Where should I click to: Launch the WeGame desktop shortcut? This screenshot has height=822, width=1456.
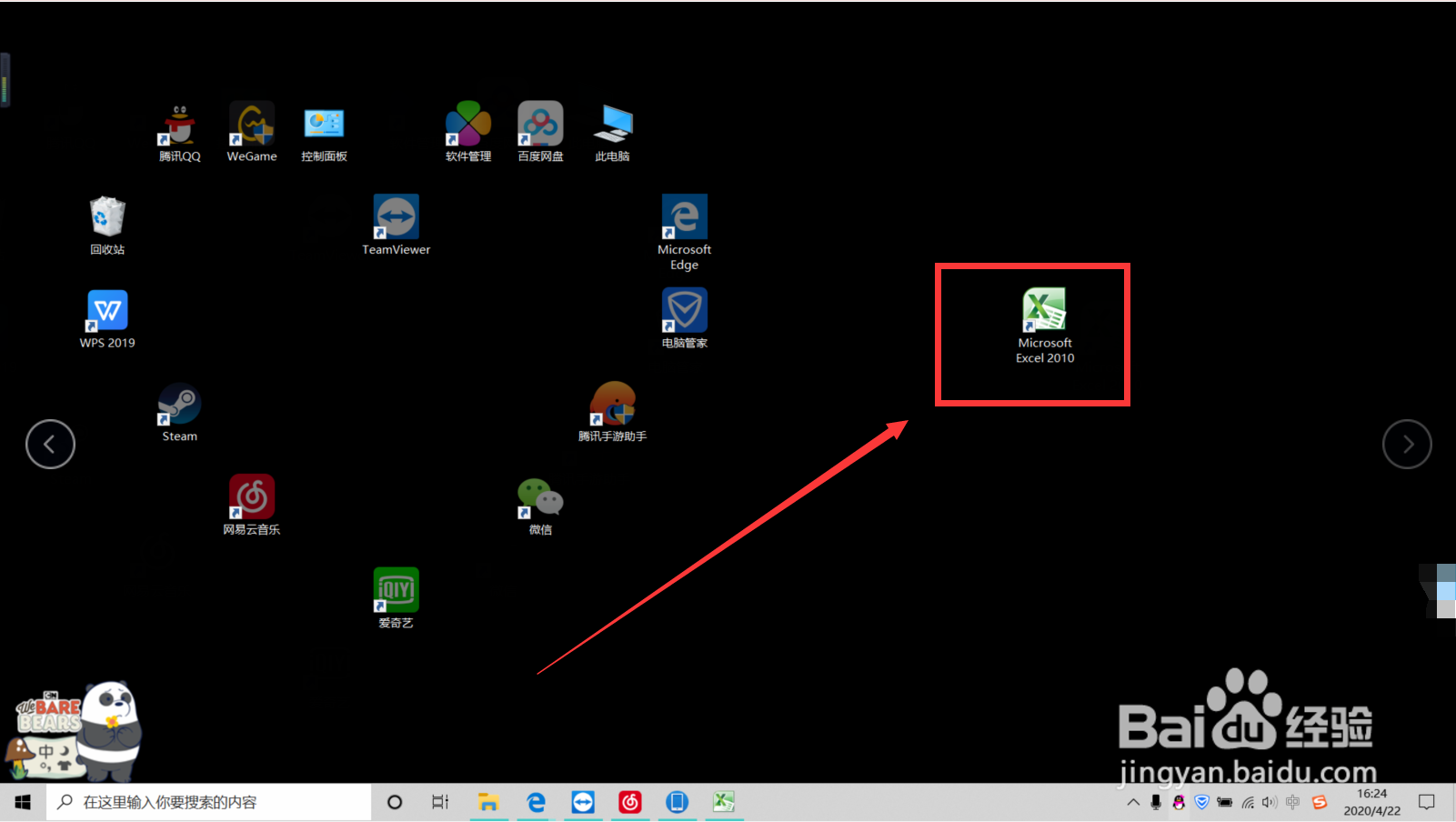[252, 133]
